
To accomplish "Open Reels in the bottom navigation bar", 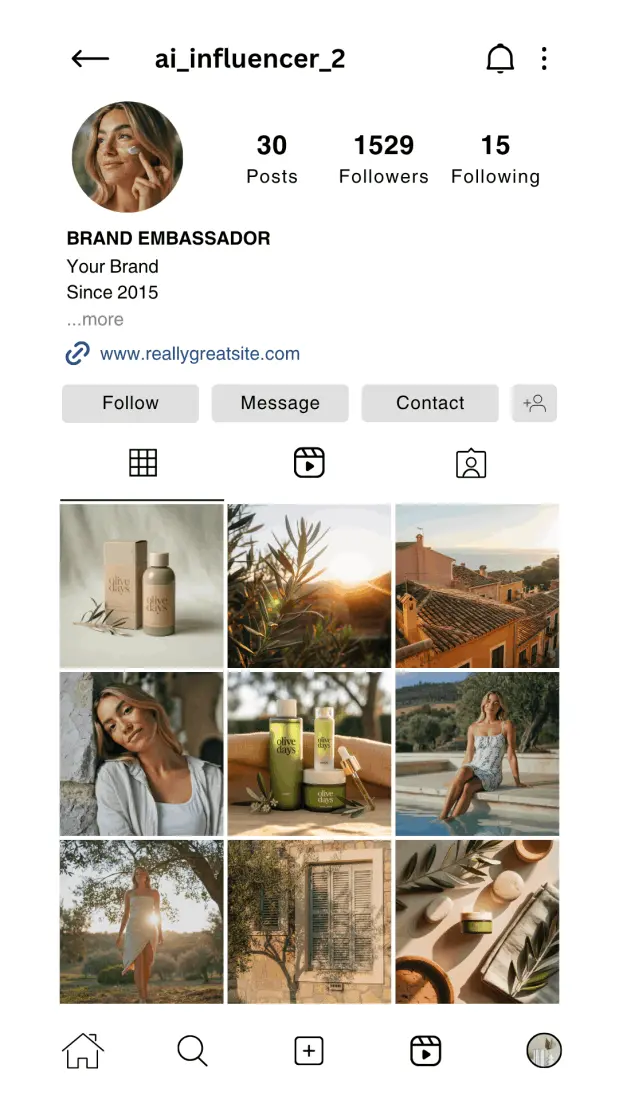I will pyautogui.click(x=425, y=1051).
